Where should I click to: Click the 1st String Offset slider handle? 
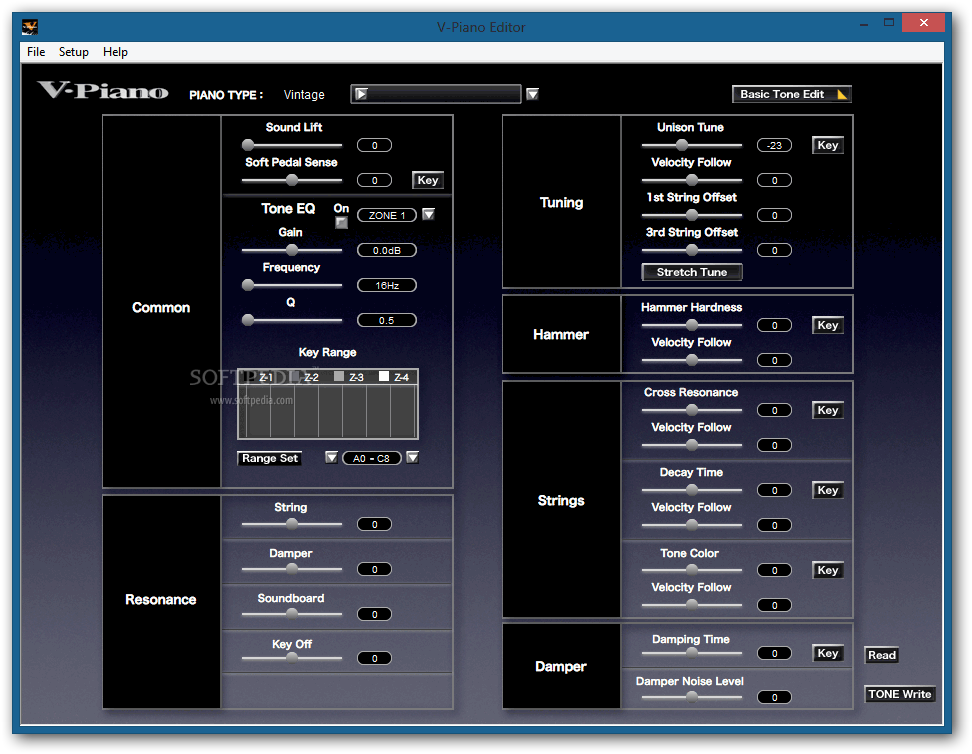(692, 215)
